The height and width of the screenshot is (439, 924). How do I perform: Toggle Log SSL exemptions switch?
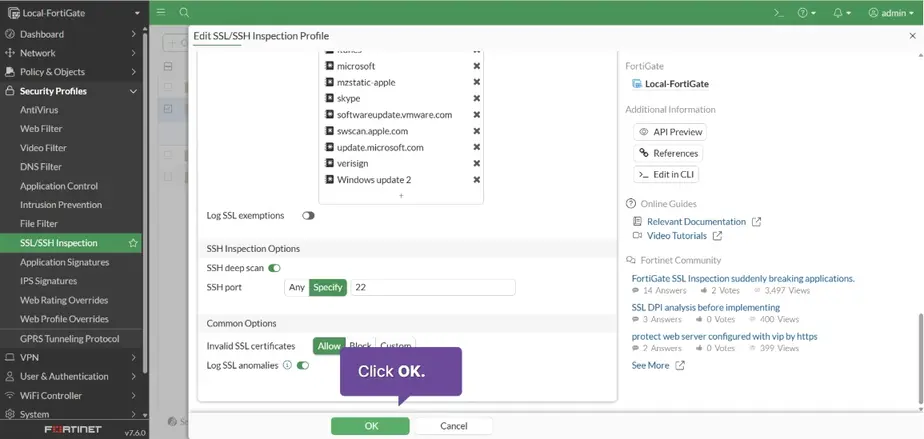(x=308, y=216)
